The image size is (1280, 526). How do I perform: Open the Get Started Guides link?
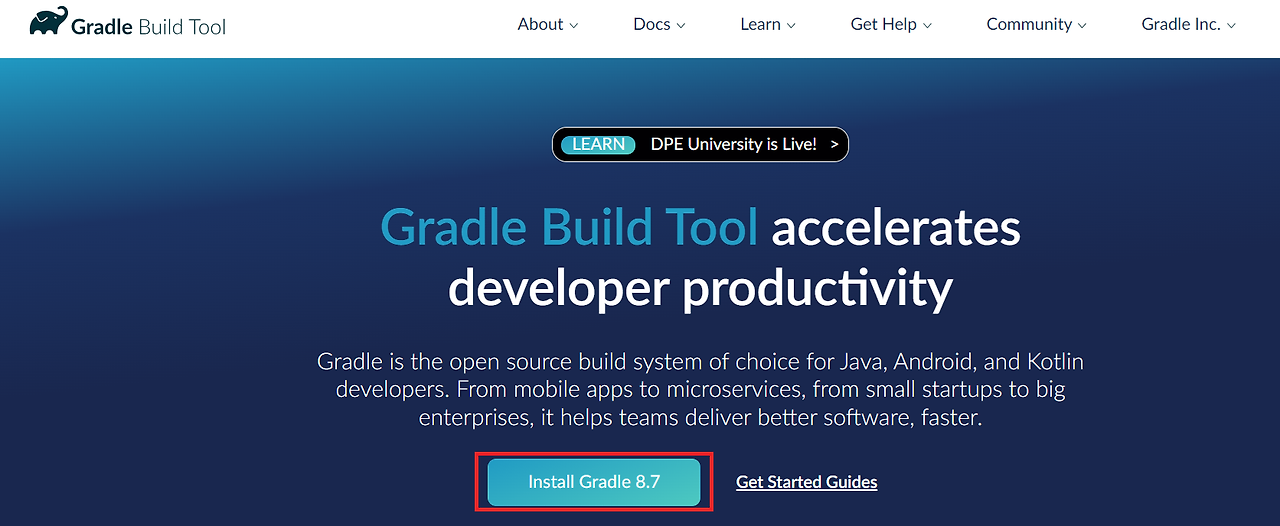[x=807, y=482]
